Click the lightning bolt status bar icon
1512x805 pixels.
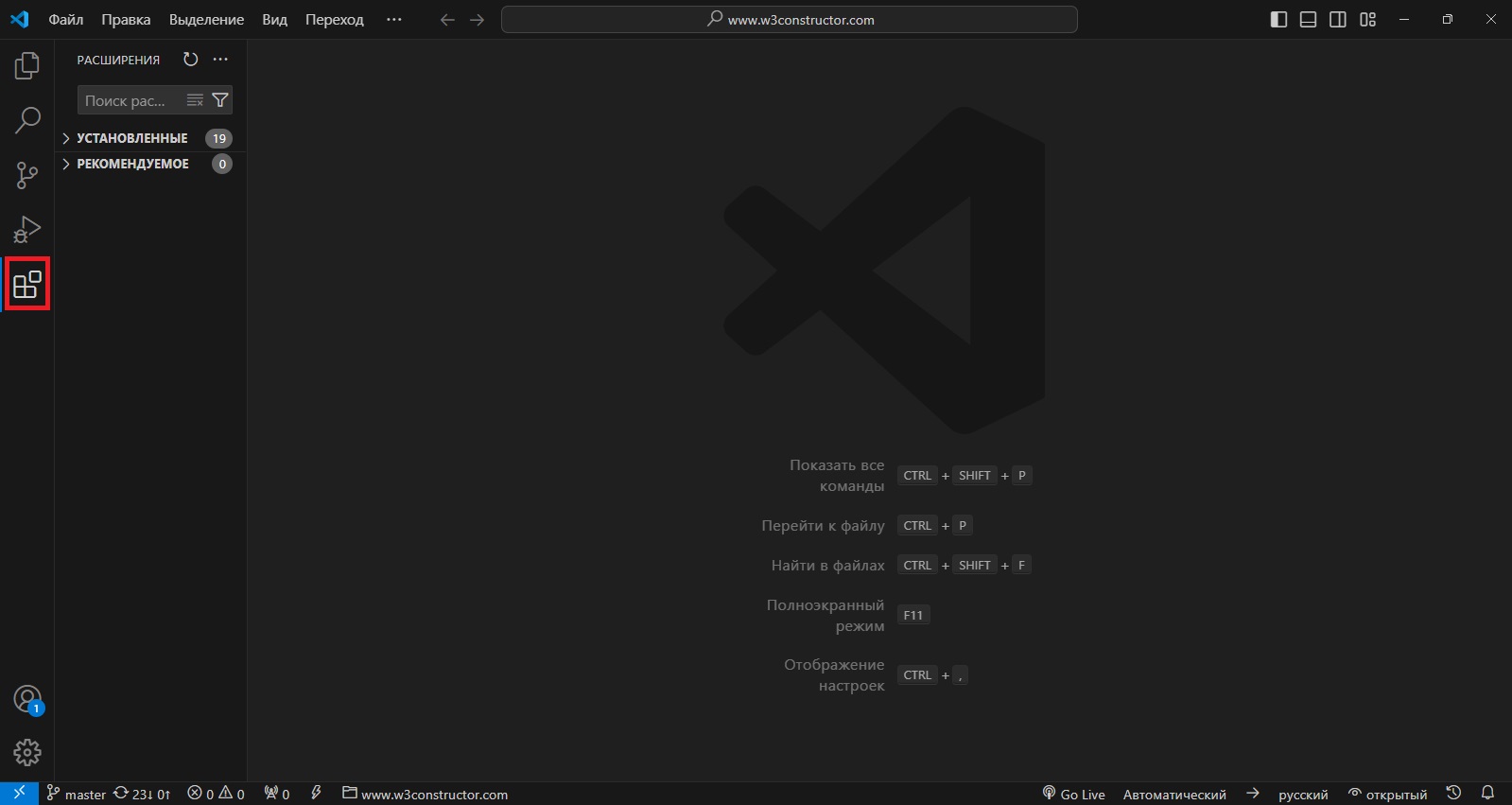317,794
